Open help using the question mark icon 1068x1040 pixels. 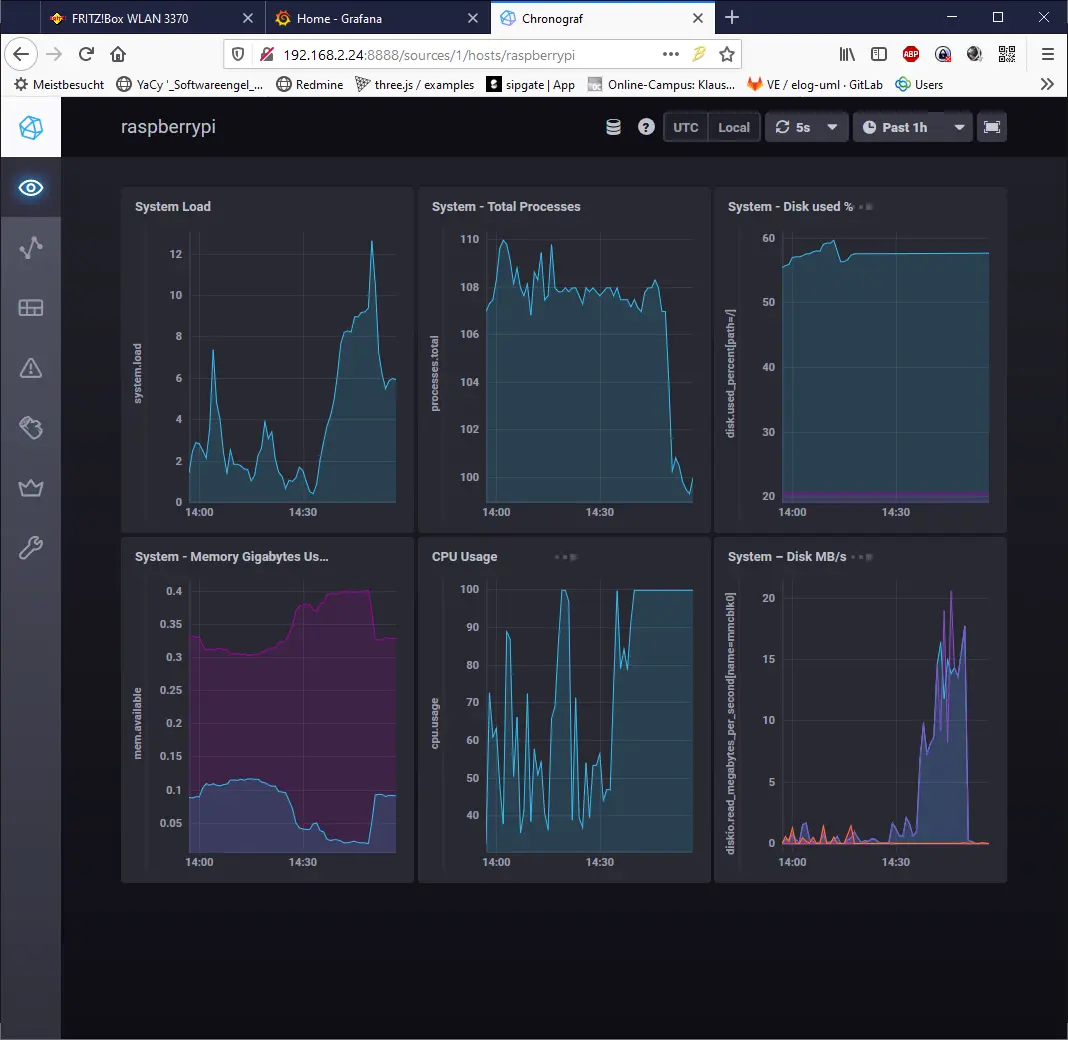[x=646, y=127]
